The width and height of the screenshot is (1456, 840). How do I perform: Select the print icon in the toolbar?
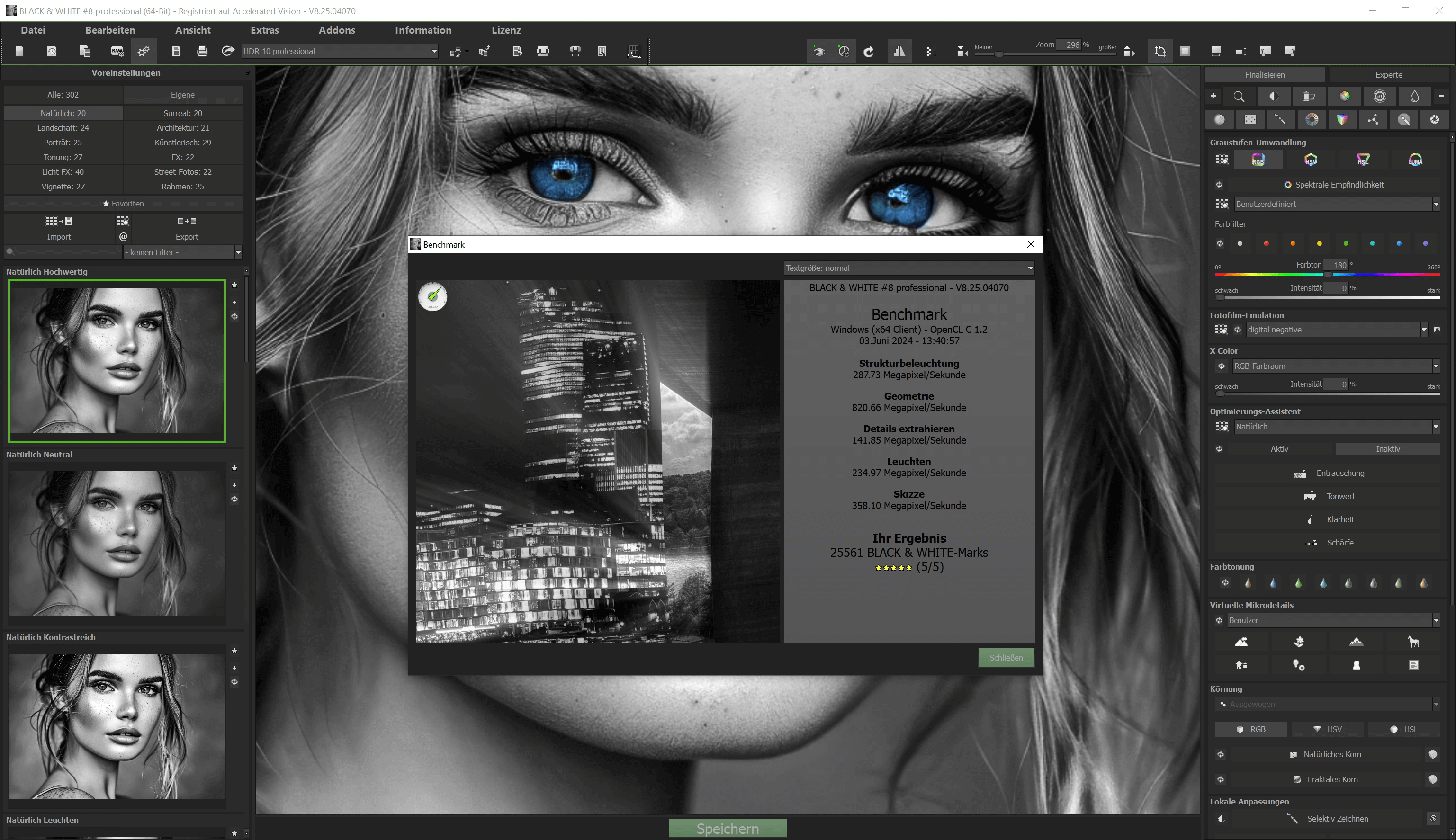[202, 51]
